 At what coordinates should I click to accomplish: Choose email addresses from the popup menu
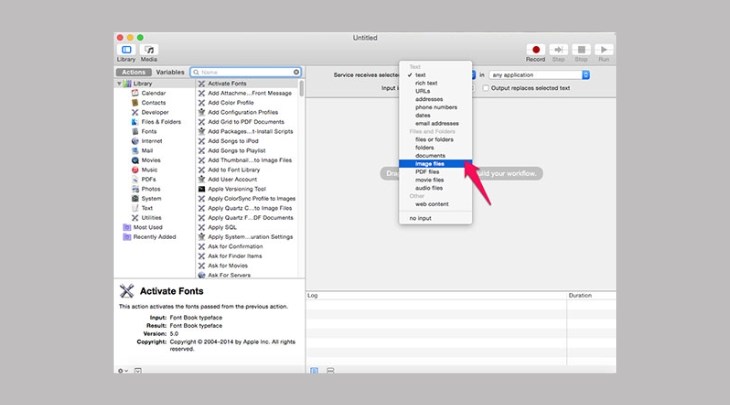pos(435,123)
